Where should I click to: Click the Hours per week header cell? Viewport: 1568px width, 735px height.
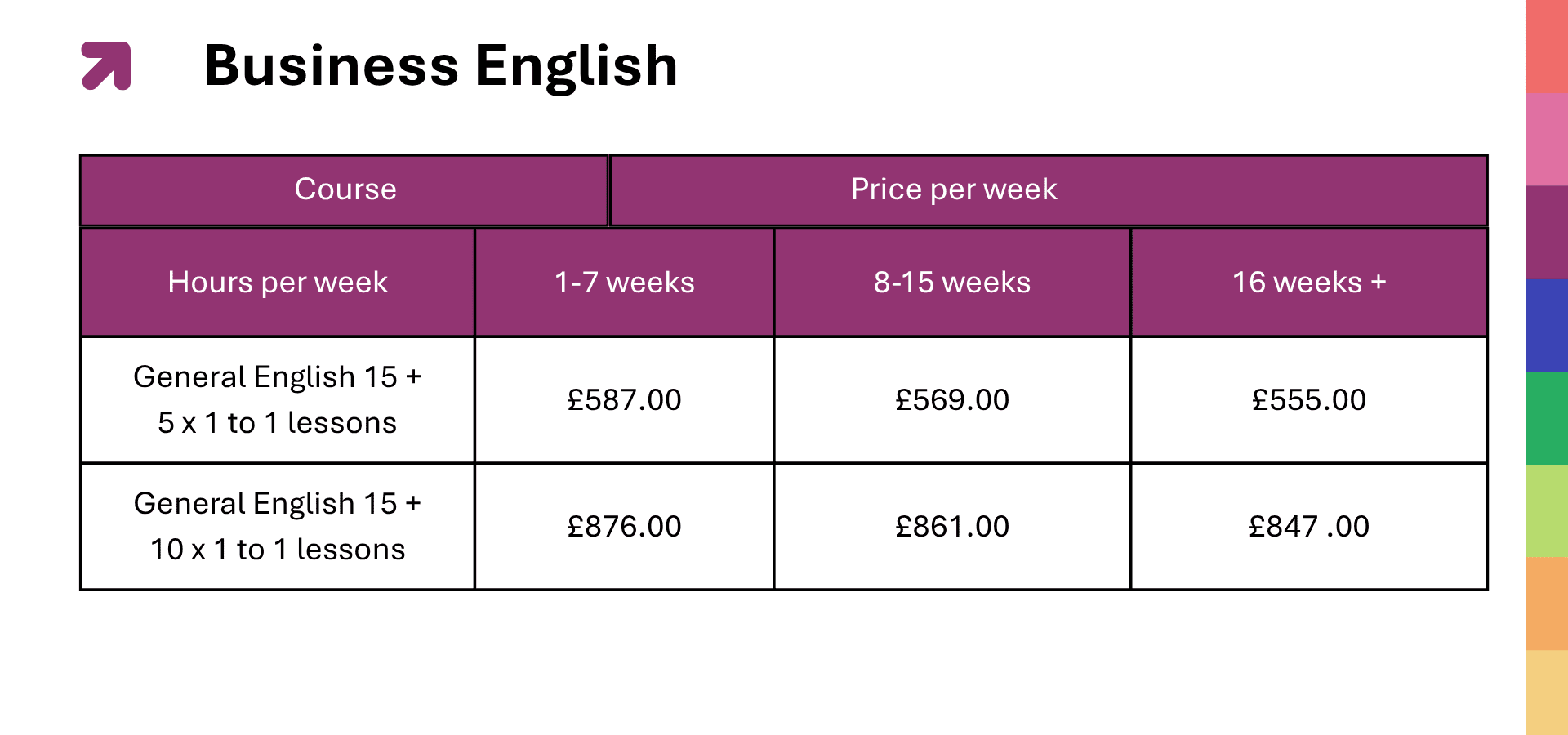click(x=278, y=283)
